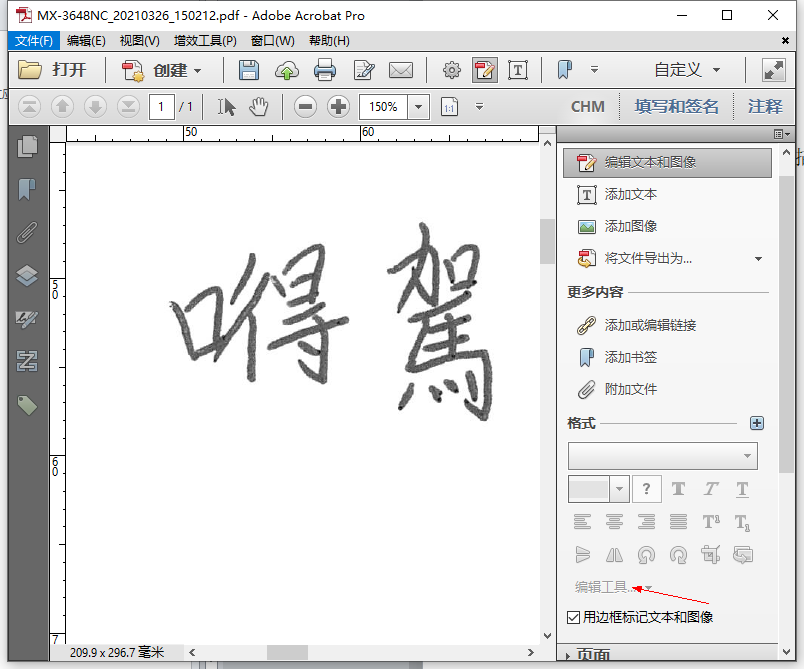
Task: Go to the first page icon
Action: pos(30,107)
